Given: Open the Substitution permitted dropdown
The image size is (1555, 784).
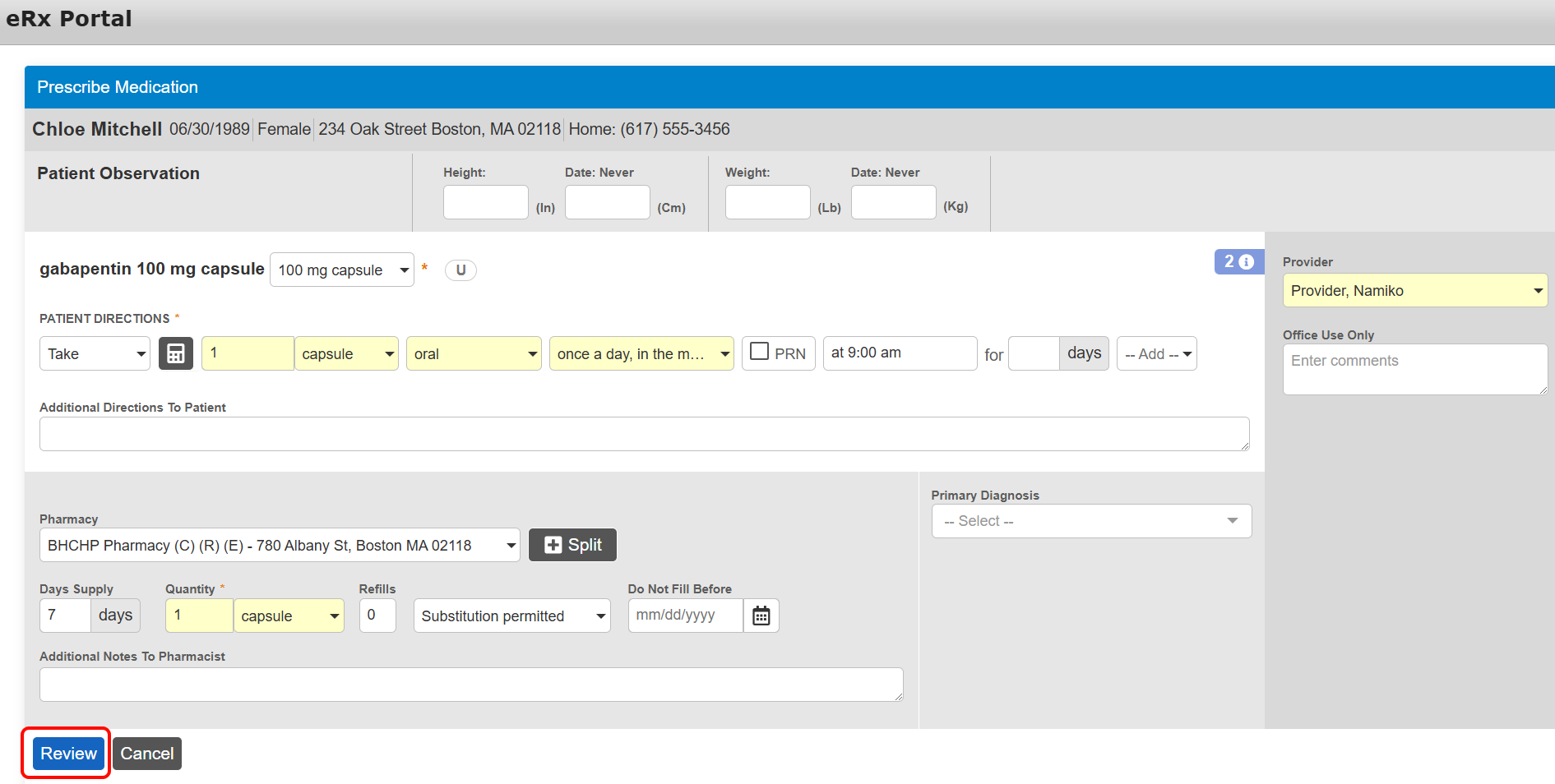Looking at the screenshot, I should tap(511, 616).
